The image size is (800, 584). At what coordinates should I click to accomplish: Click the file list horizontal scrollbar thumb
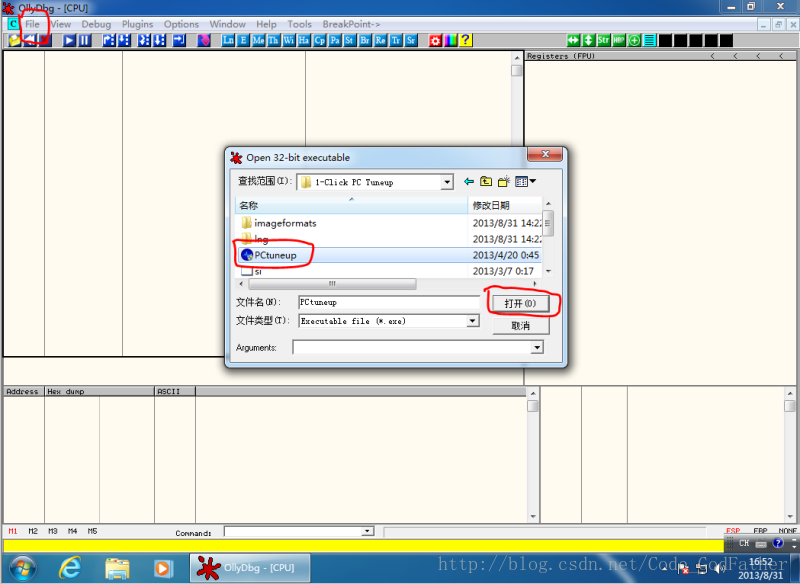[332, 284]
